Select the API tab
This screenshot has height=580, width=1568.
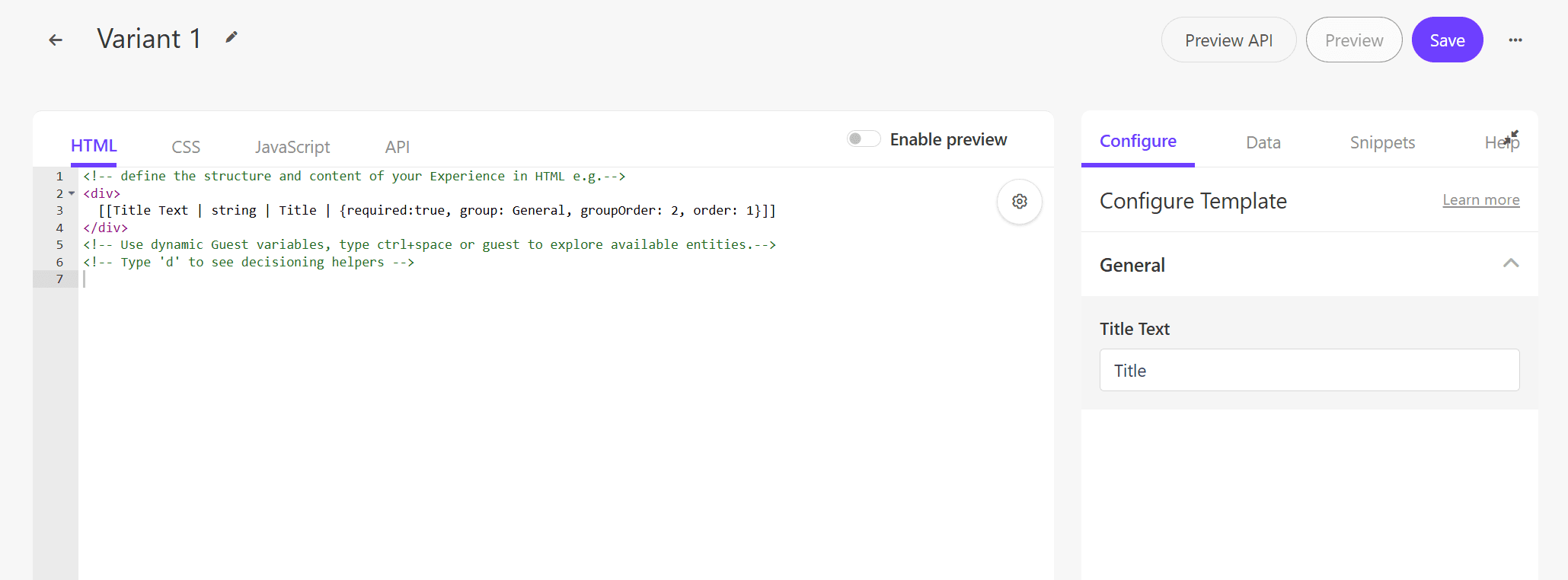(x=397, y=147)
